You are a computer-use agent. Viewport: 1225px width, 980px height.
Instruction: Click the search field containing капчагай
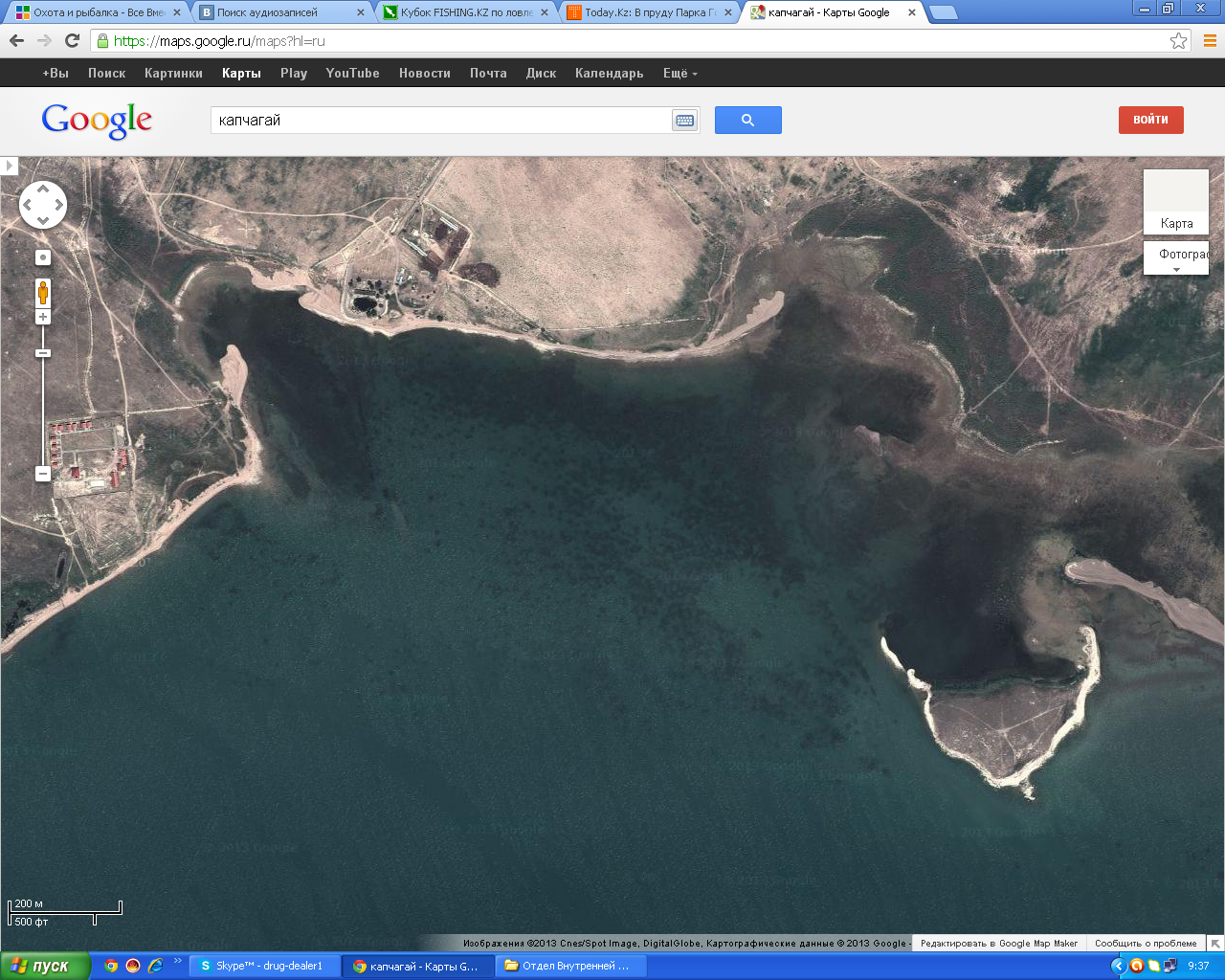(440, 121)
